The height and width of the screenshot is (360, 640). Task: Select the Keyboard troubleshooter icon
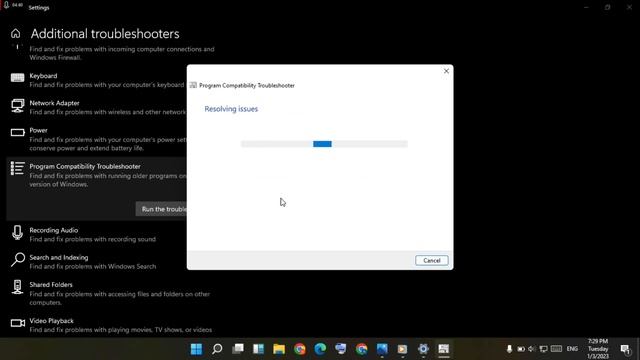point(17,78)
